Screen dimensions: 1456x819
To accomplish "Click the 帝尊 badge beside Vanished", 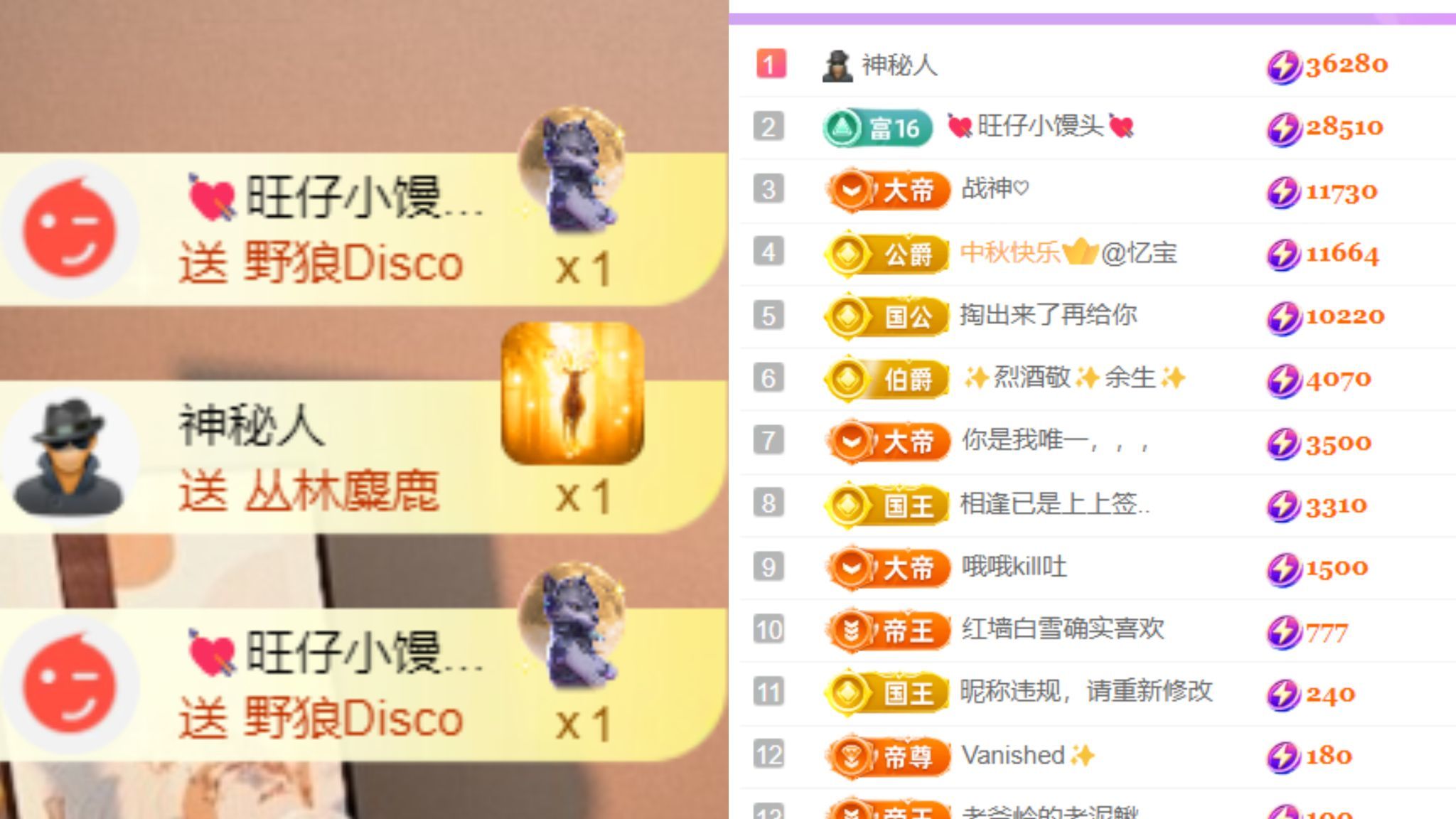I will coord(889,756).
